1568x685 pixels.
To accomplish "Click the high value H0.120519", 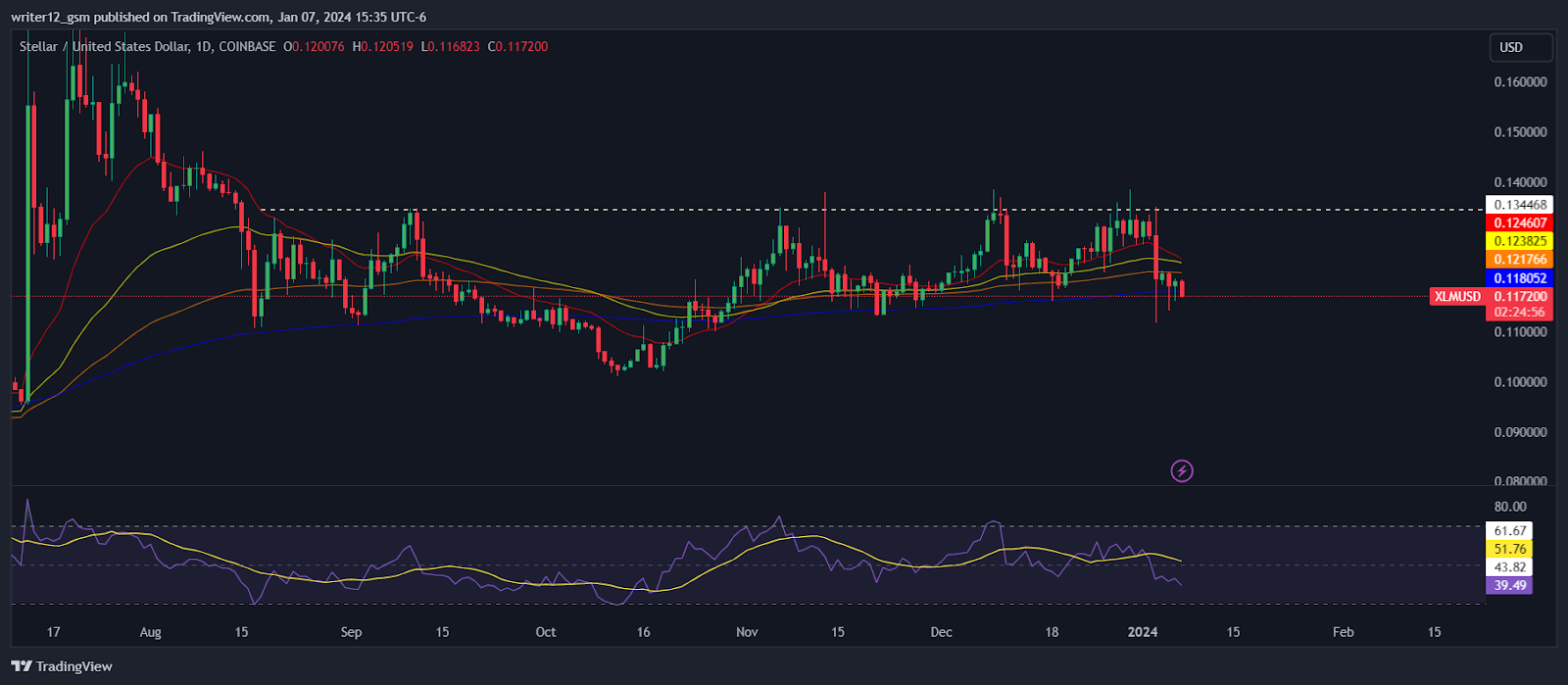I will point(382,46).
